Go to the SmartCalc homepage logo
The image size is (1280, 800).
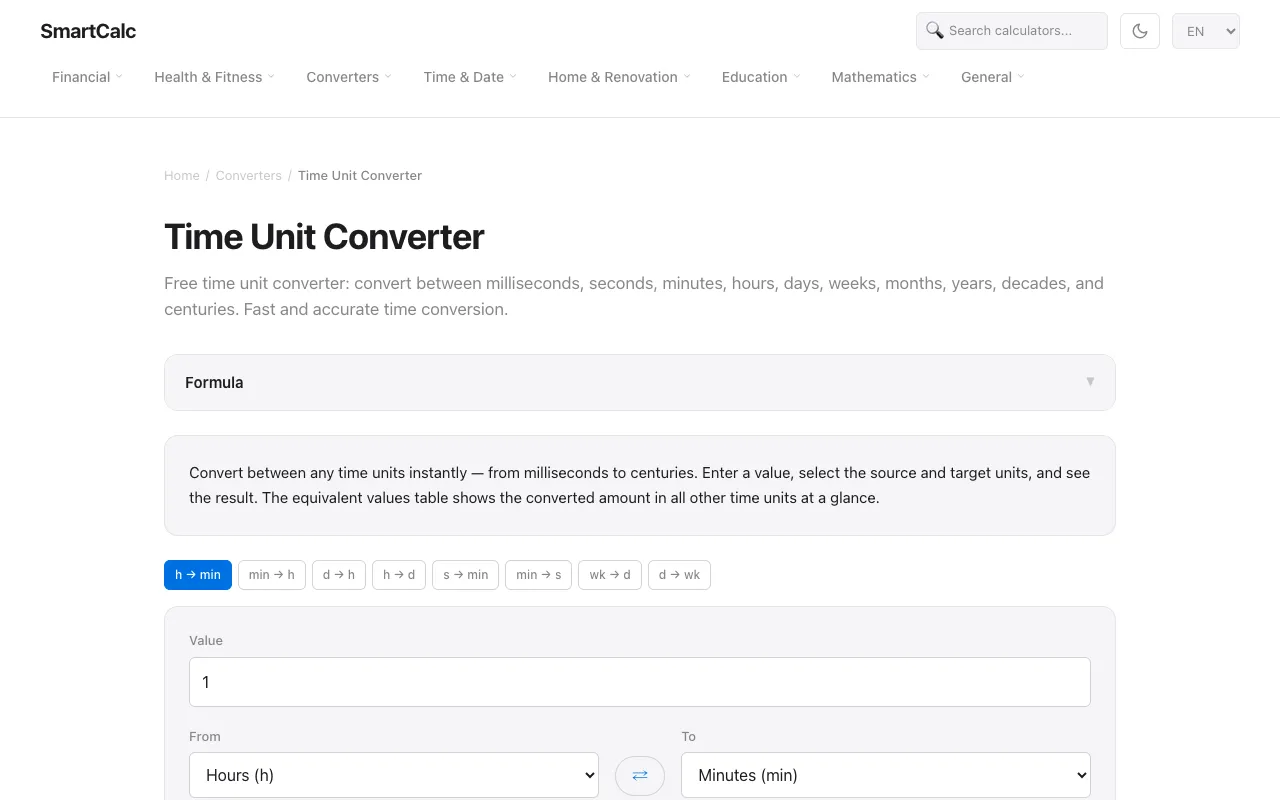click(88, 31)
